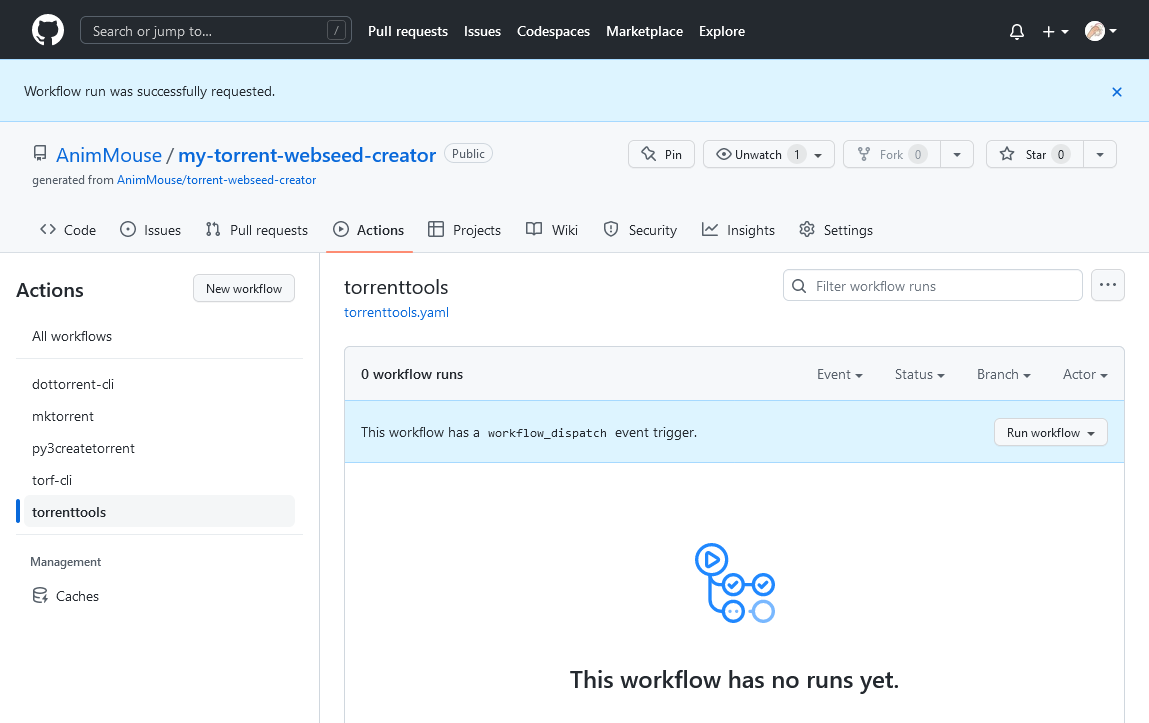Open repository Settings tab
1149x723 pixels.
click(x=835, y=230)
